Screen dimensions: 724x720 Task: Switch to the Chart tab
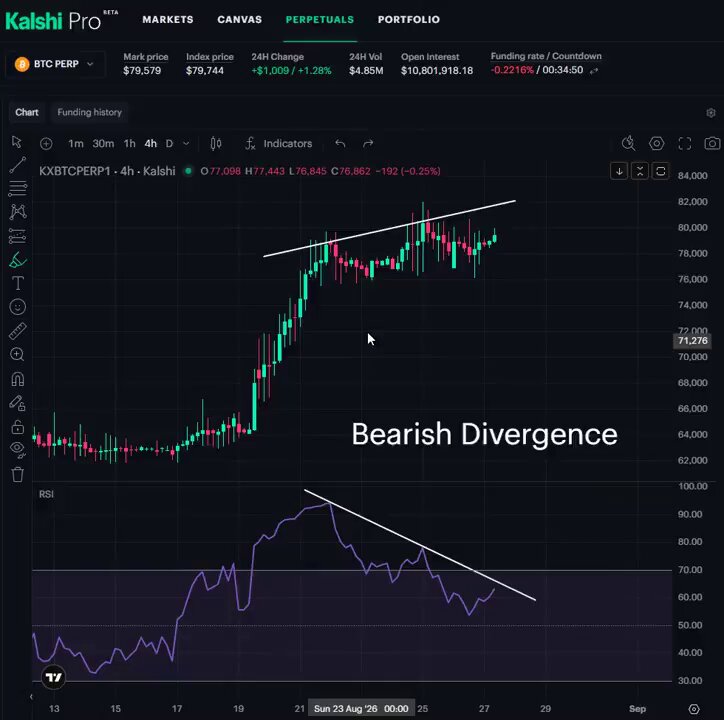pos(27,112)
